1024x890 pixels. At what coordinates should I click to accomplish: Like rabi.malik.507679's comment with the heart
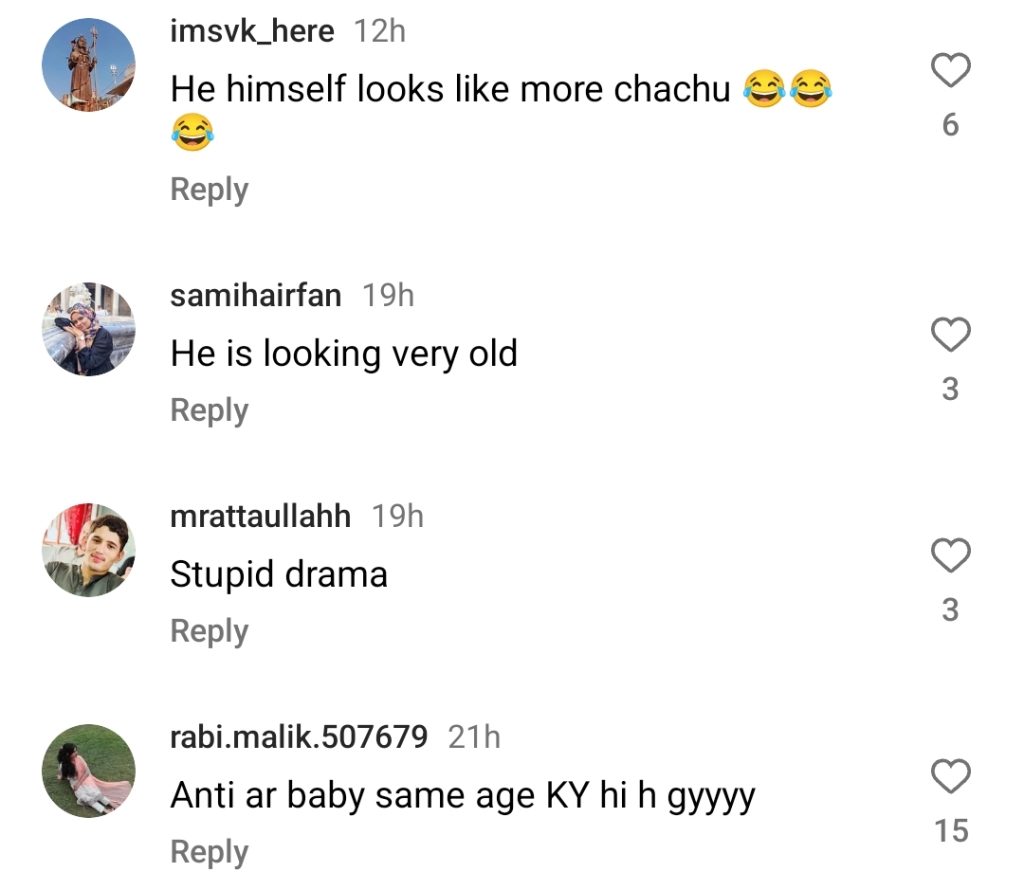(x=951, y=777)
